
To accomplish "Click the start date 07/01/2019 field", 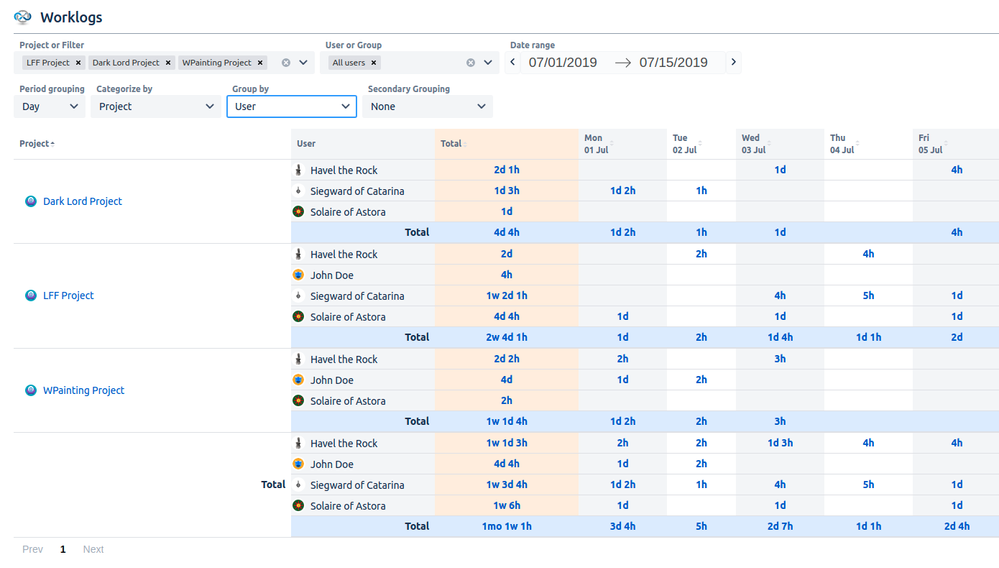I will point(563,62).
